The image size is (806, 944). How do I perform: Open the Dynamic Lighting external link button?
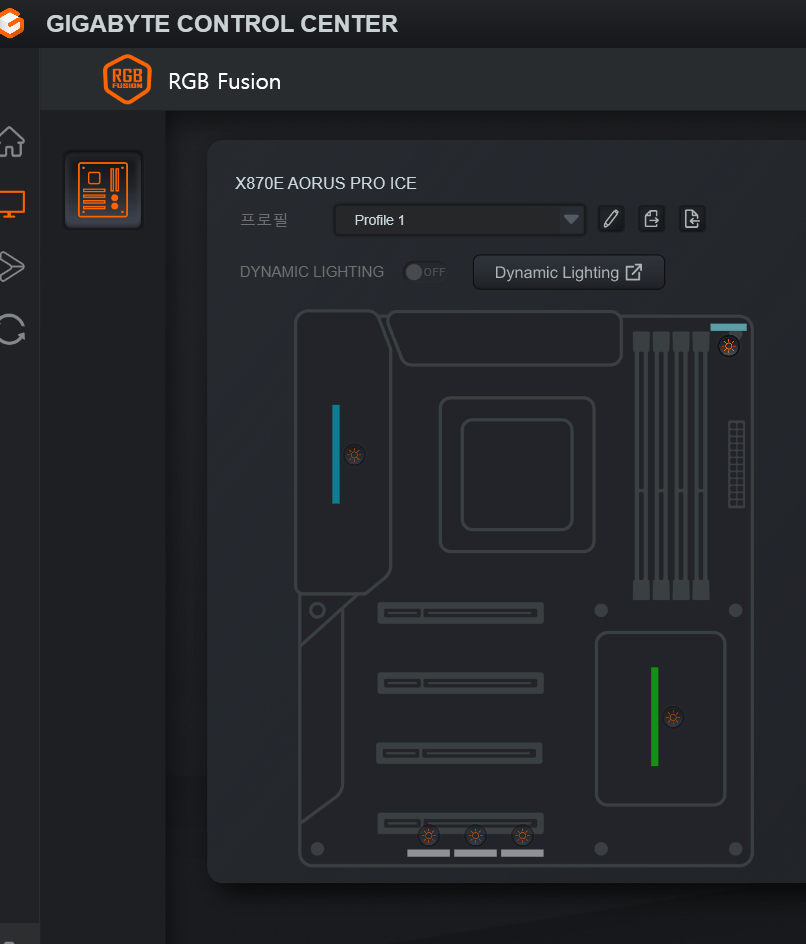(569, 272)
